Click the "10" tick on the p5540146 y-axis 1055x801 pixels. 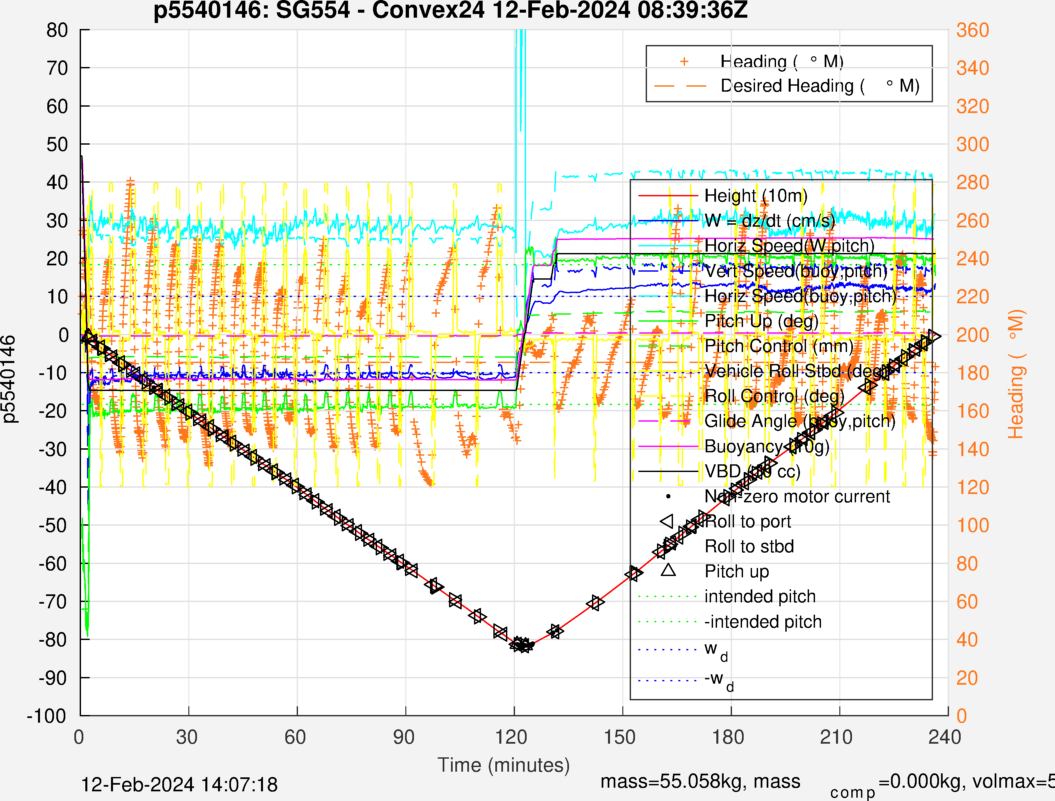click(x=57, y=297)
